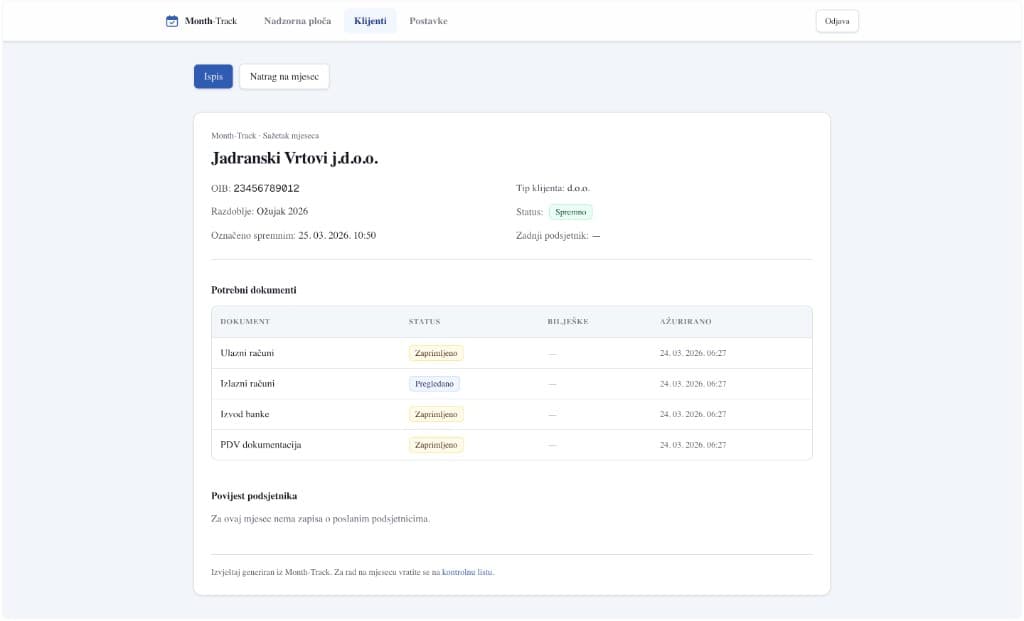1024x621 pixels.
Task: Click the DOKUMENT column header
Action: [x=246, y=322]
